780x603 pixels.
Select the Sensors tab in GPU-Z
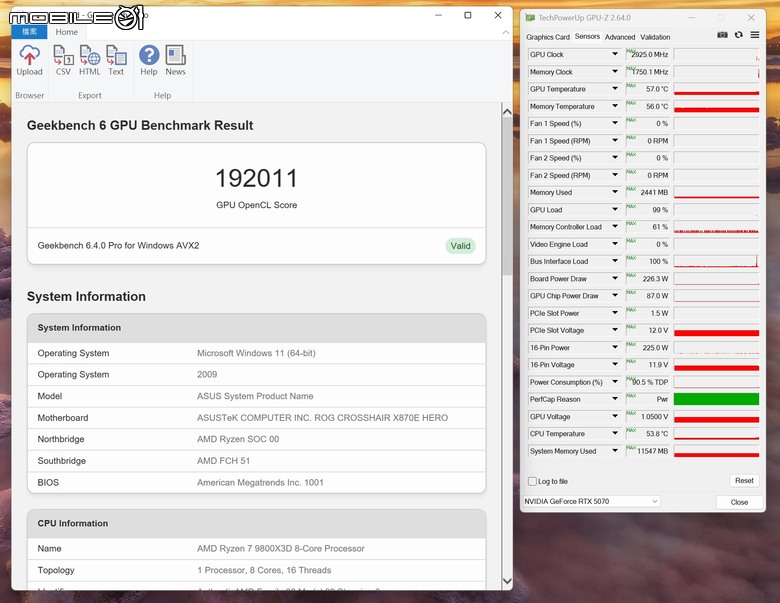pyautogui.click(x=587, y=36)
